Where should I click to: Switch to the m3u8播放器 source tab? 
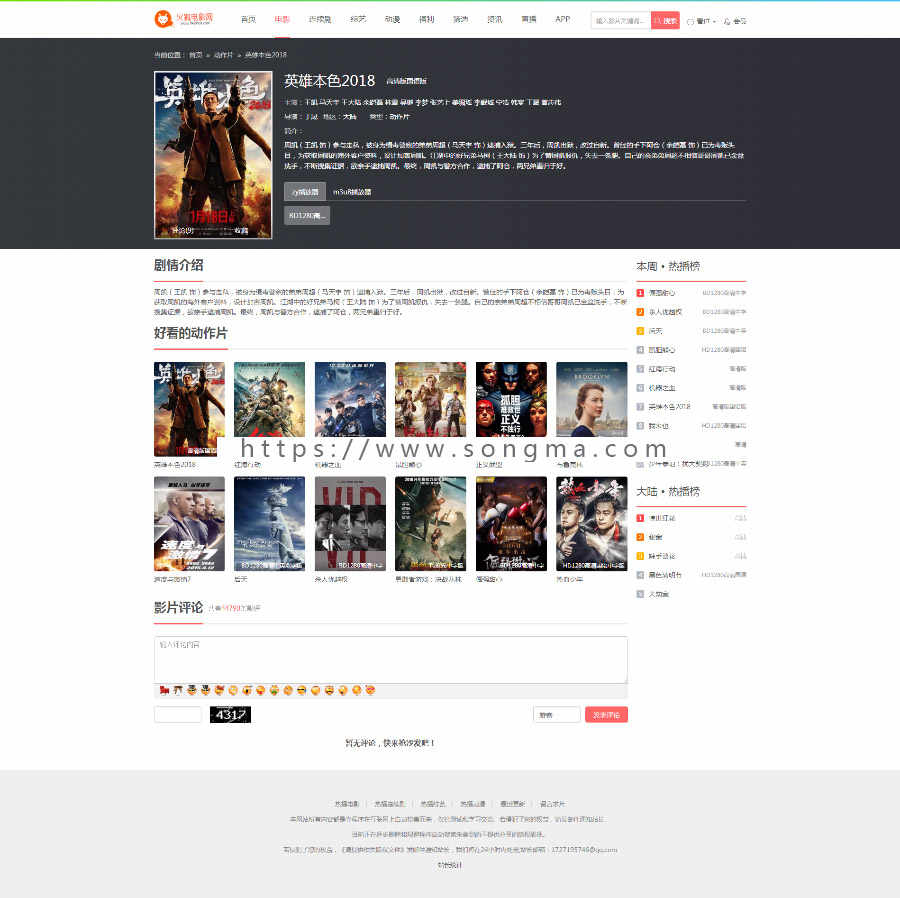tap(352, 192)
